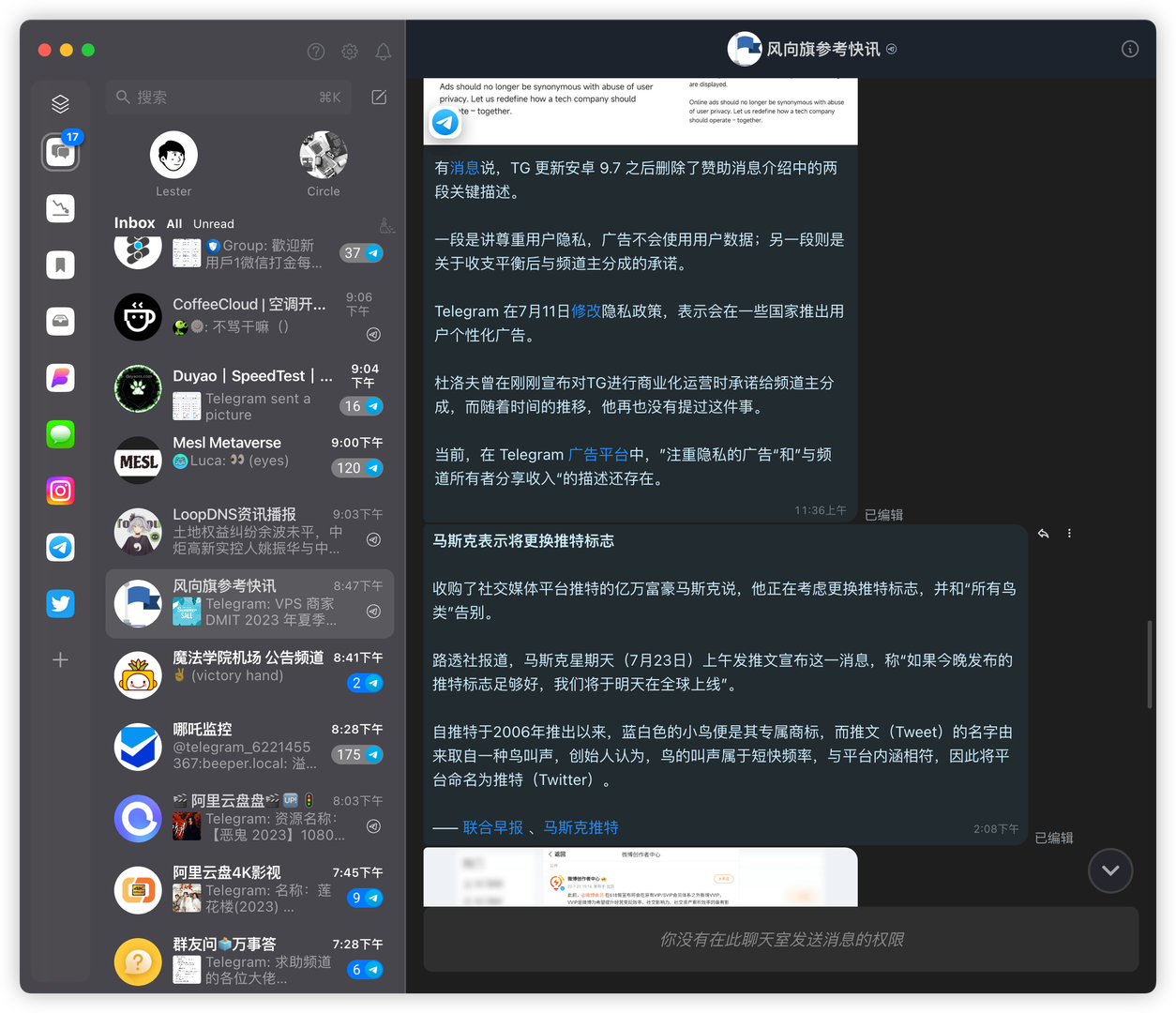1176x1013 pixels.
Task: Open the stacked layers icon in sidebar
Action: point(60,103)
